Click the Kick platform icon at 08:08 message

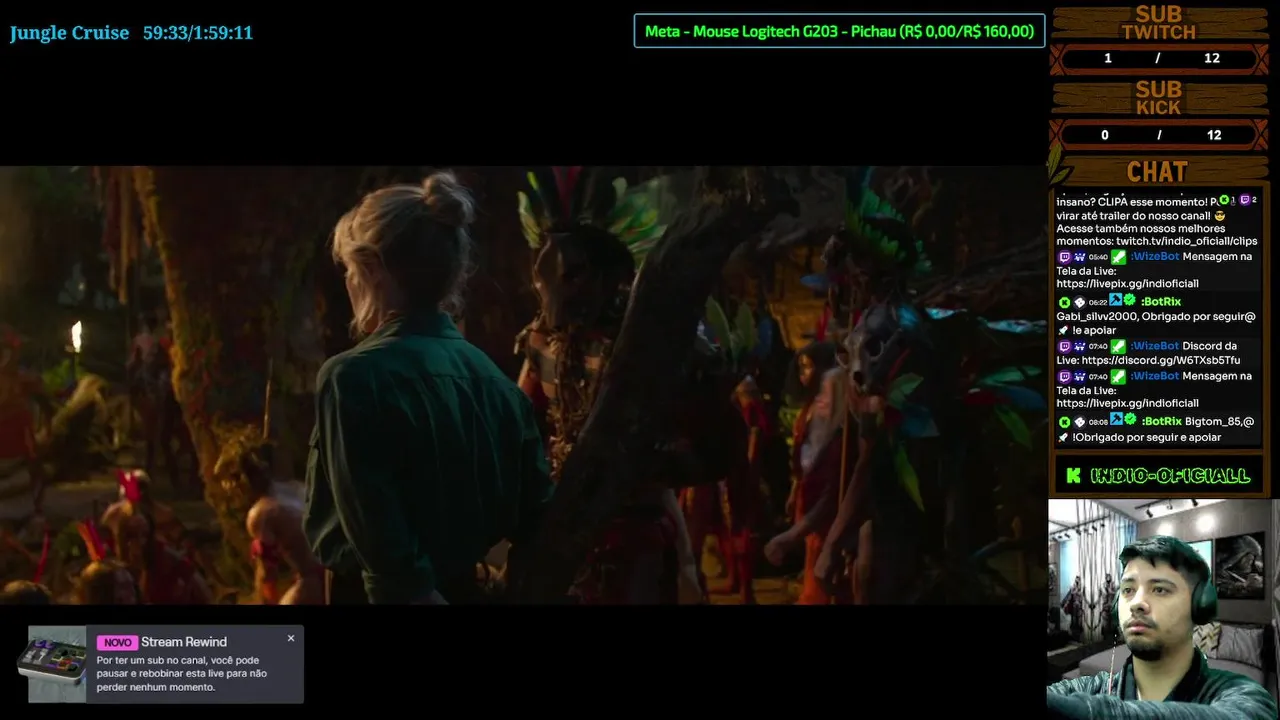pos(1064,422)
